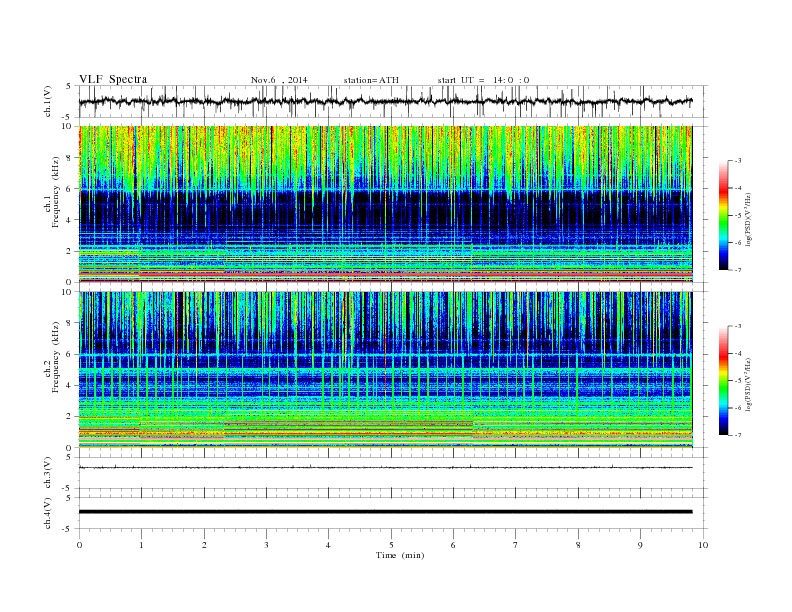Click the ch.4 thick black signal trace

point(385,512)
